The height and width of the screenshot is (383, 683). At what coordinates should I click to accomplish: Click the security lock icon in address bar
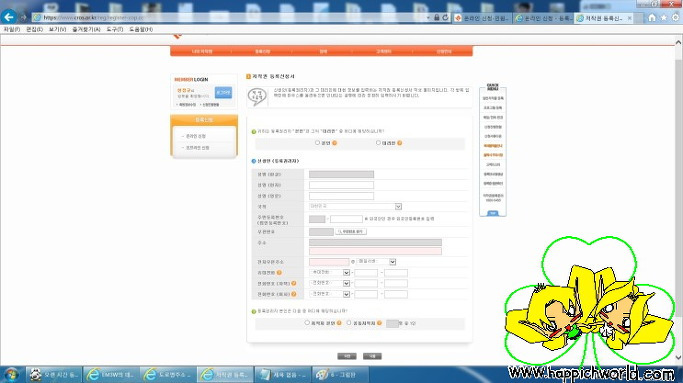pos(436,17)
